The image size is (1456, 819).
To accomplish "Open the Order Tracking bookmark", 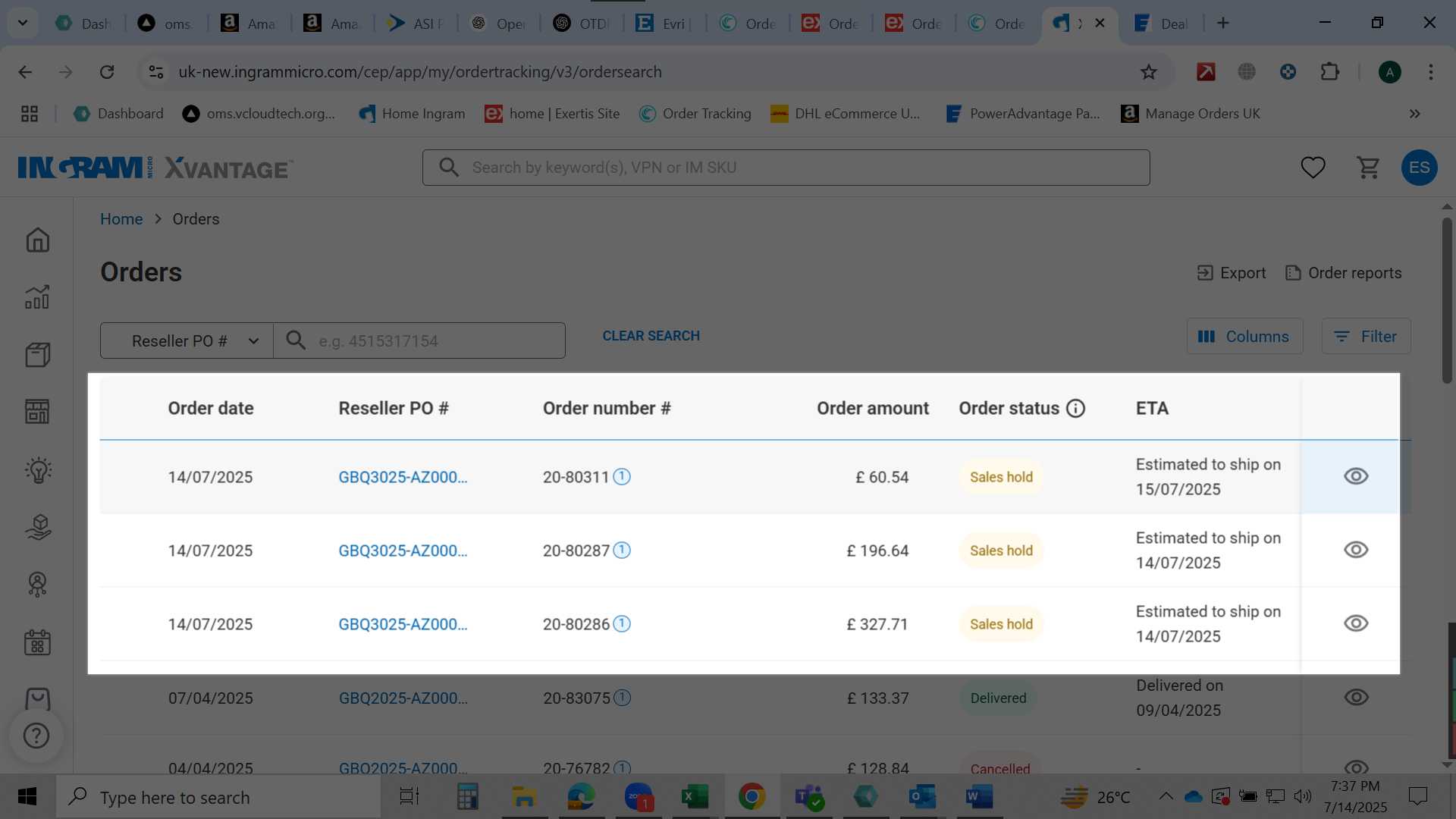I will point(695,114).
